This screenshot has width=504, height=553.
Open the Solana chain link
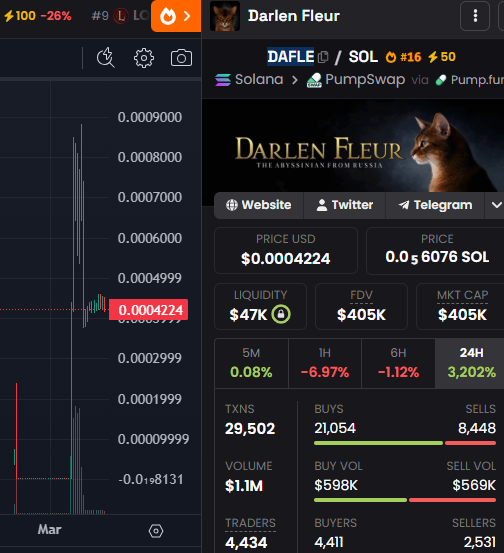point(259,80)
